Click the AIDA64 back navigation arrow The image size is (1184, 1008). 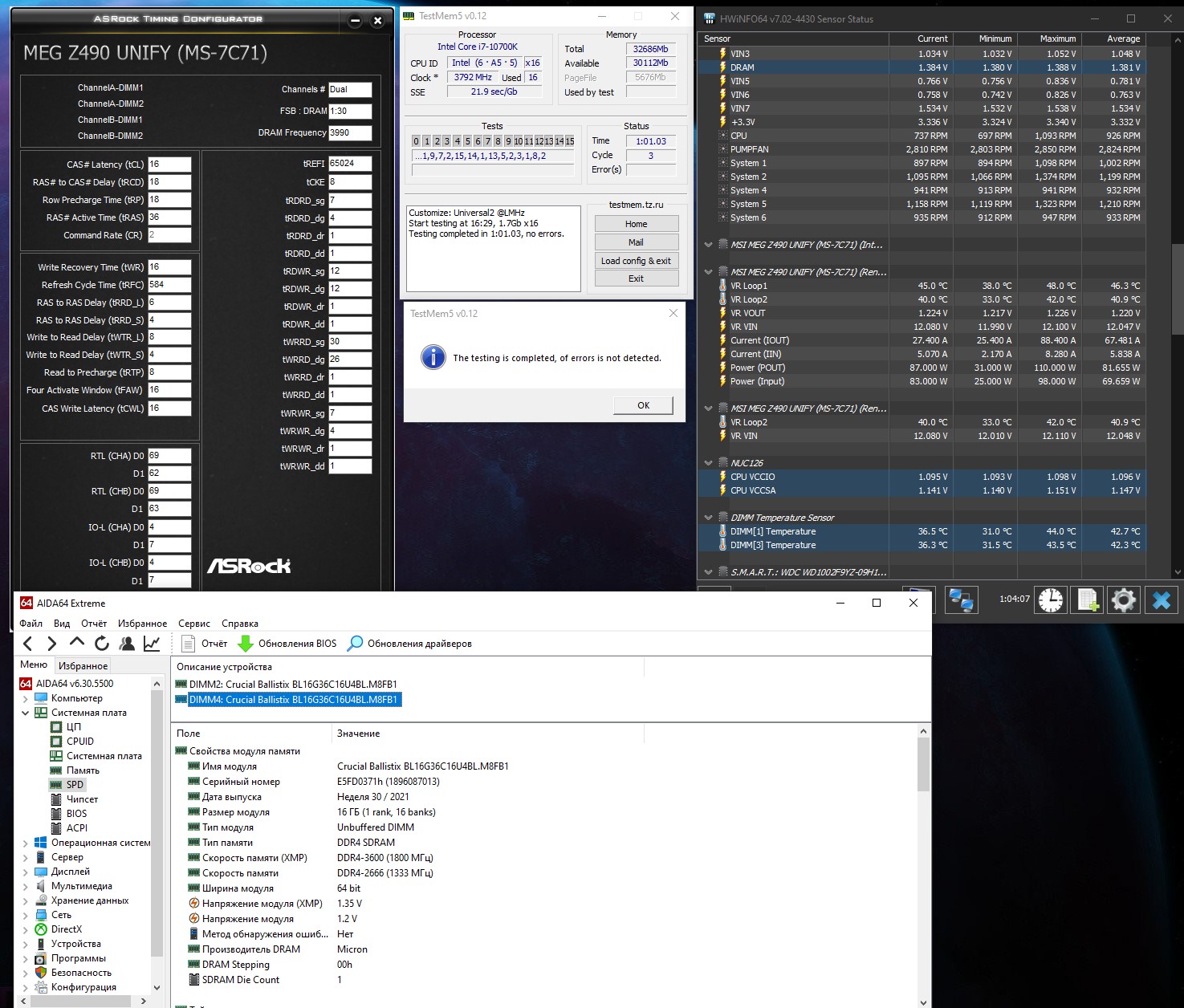pyautogui.click(x=28, y=643)
